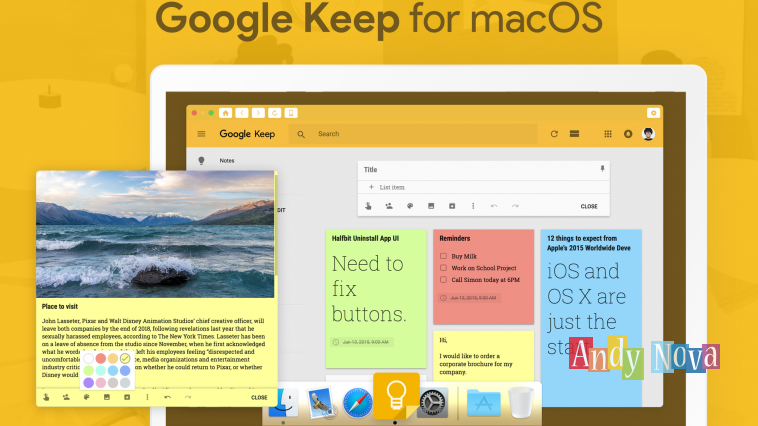Open the yellow corporate brochure note
The width and height of the screenshot is (758, 426).
tap(483, 356)
